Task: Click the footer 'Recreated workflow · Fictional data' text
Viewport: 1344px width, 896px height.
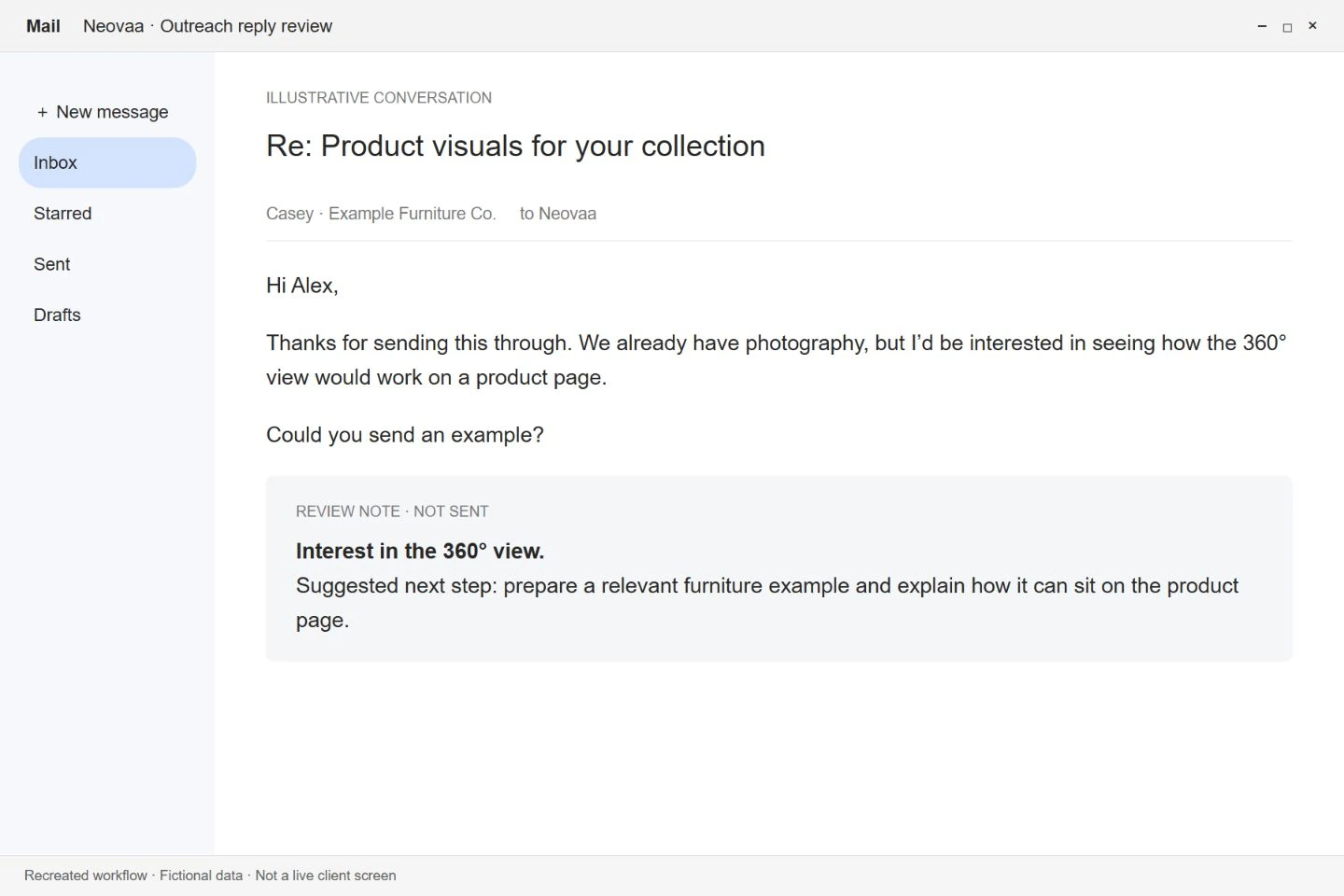Action: pyautogui.click(x=210, y=875)
